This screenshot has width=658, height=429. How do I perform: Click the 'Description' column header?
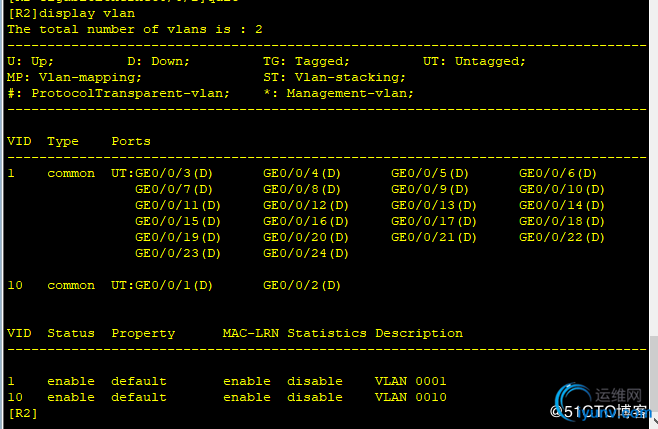click(419, 333)
